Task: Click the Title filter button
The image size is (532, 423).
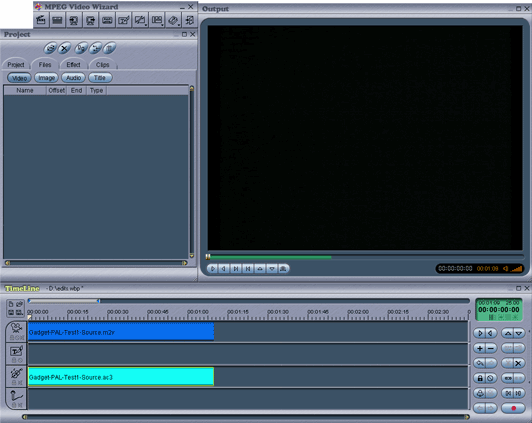Action: (100, 78)
